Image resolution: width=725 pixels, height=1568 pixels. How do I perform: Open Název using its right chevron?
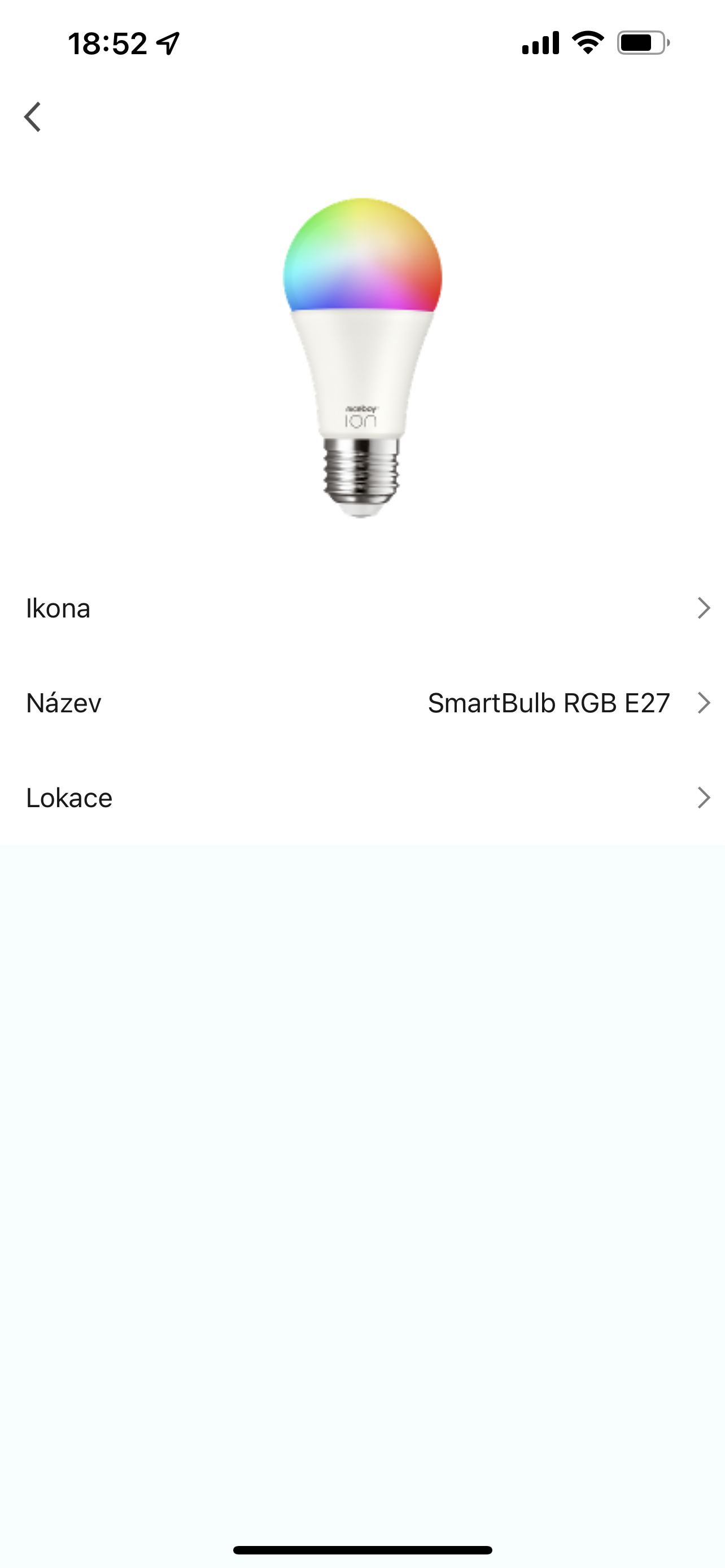tap(704, 703)
